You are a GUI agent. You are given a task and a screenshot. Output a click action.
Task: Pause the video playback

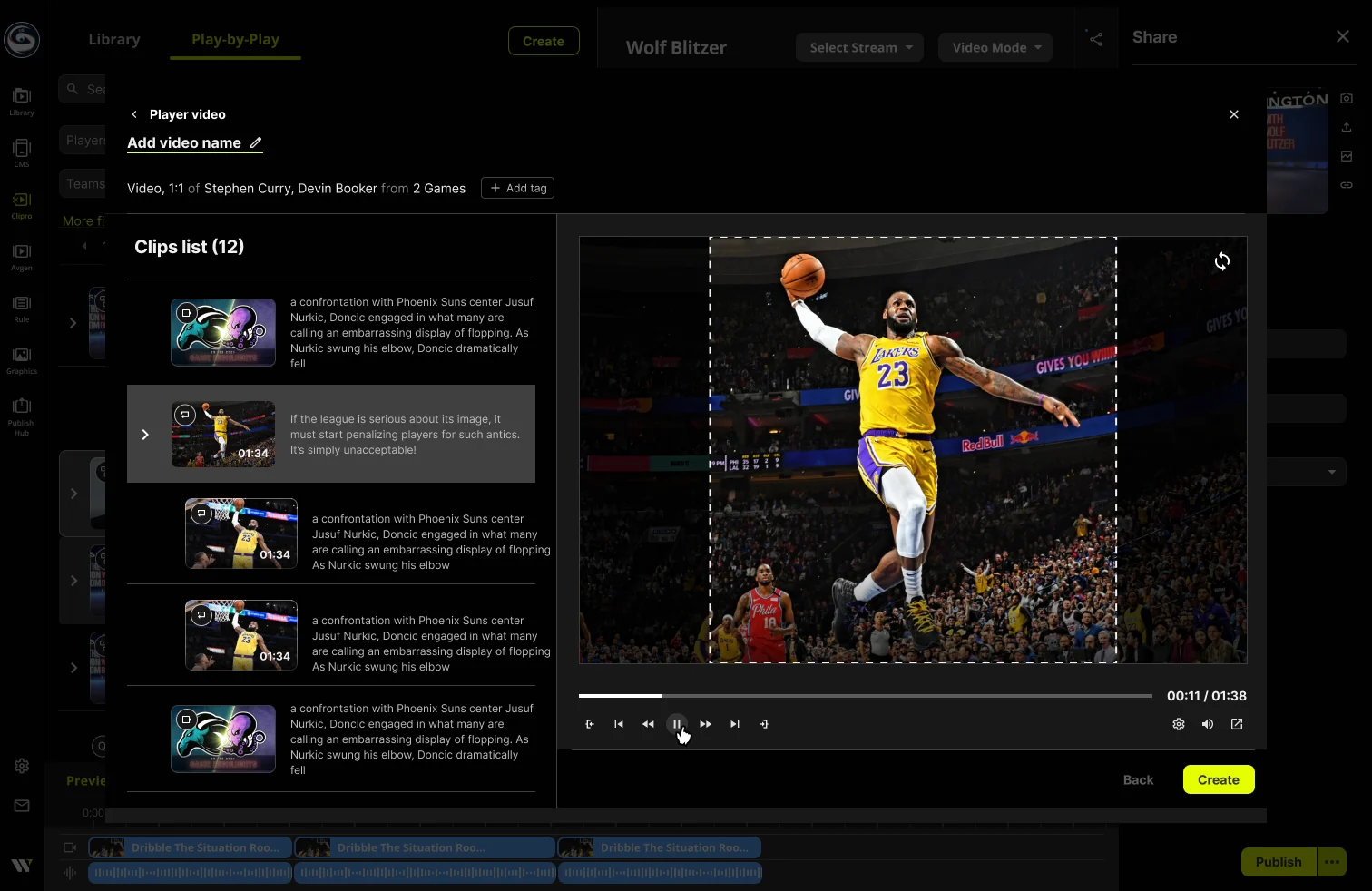[677, 724]
